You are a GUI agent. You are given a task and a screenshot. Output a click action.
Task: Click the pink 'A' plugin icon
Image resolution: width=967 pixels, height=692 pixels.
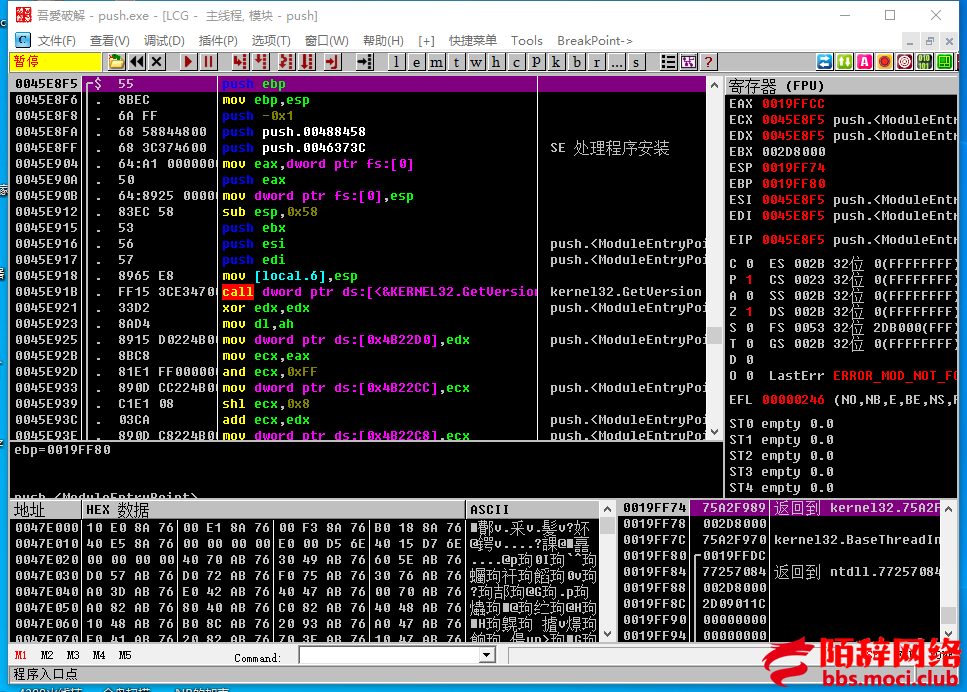865,62
